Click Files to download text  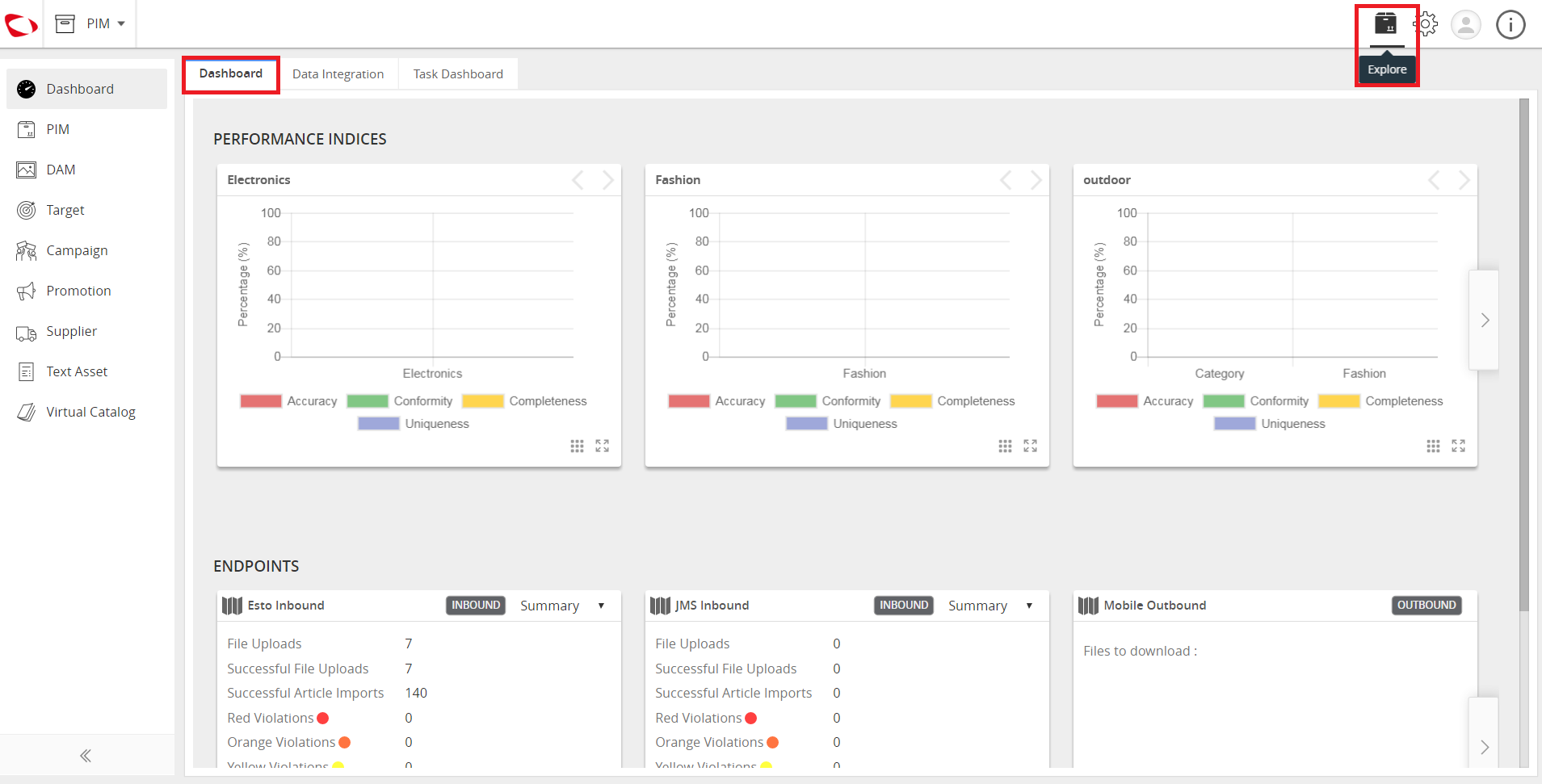(x=1140, y=651)
